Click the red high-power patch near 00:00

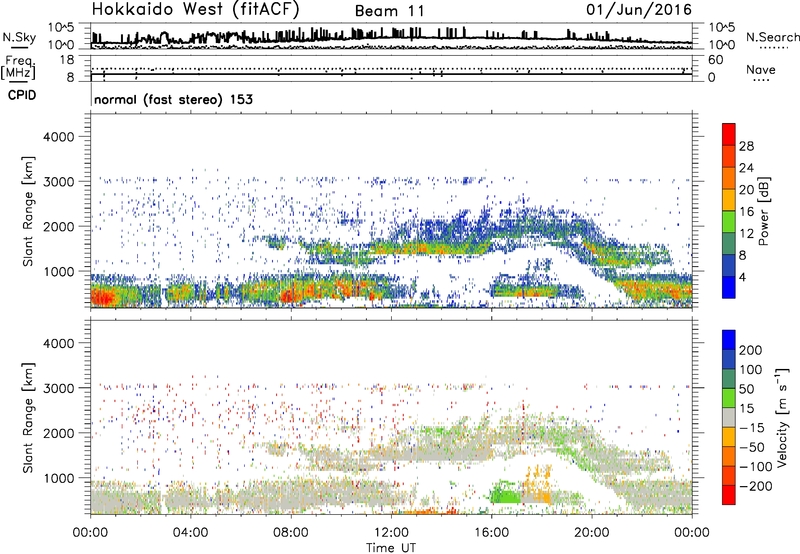102,296
